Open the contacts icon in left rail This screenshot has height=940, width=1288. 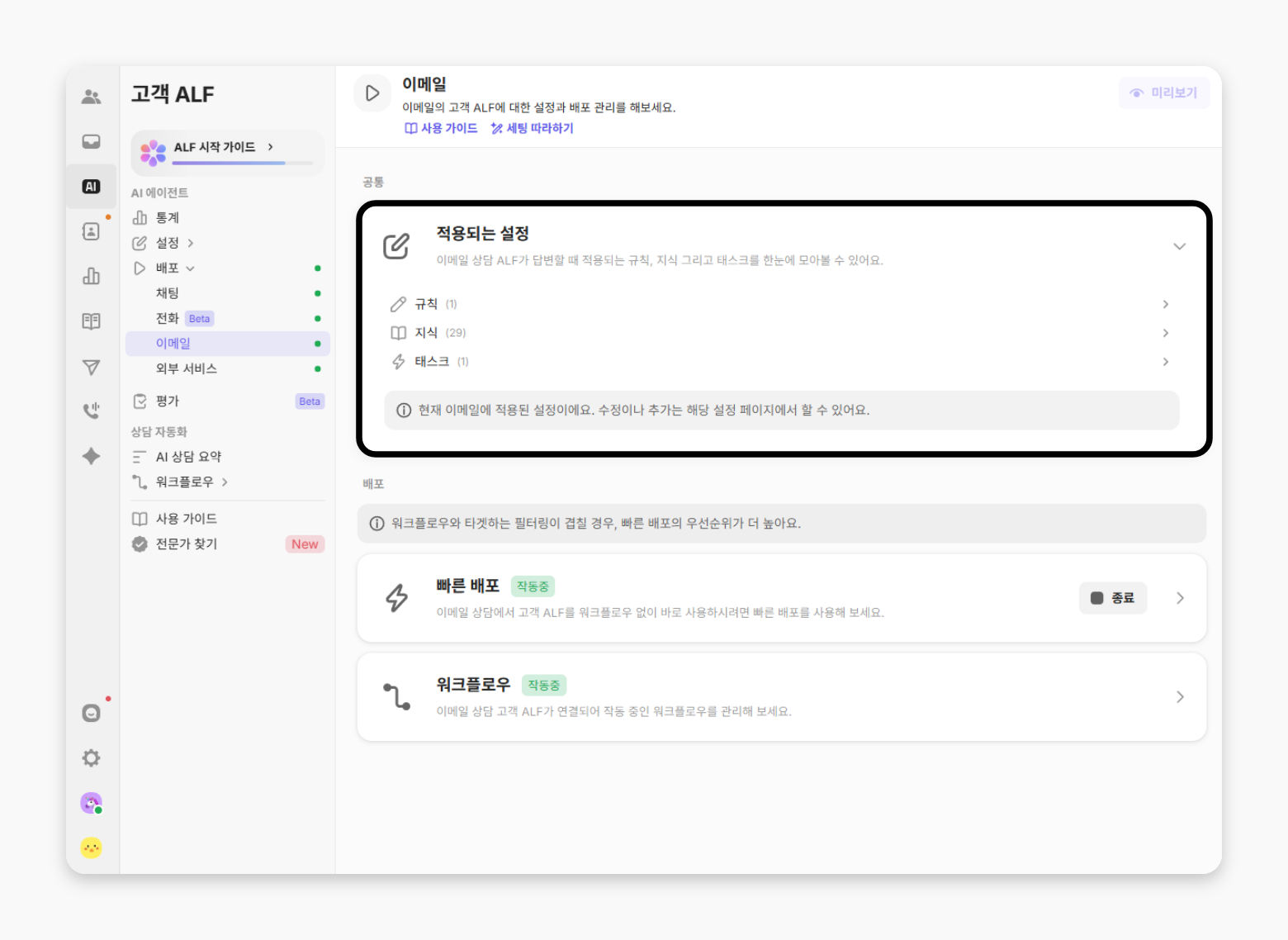pyautogui.click(x=92, y=231)
